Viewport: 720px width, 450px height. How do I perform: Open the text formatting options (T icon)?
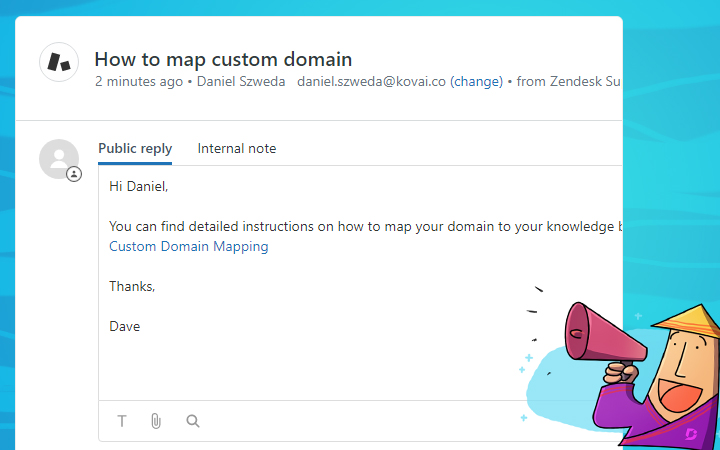point(122,421)
